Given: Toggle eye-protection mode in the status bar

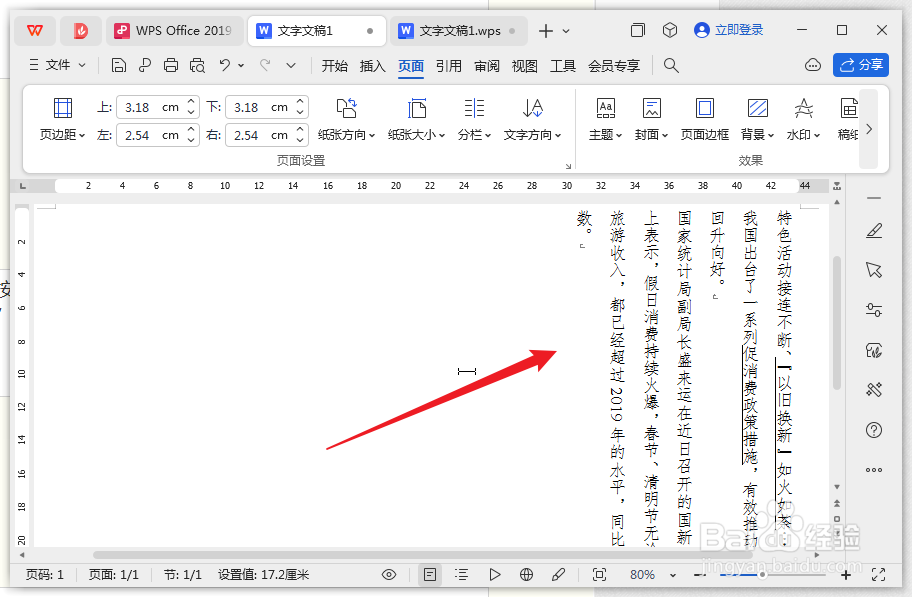Looking at the screenshot, I should (x=389, y=575).
